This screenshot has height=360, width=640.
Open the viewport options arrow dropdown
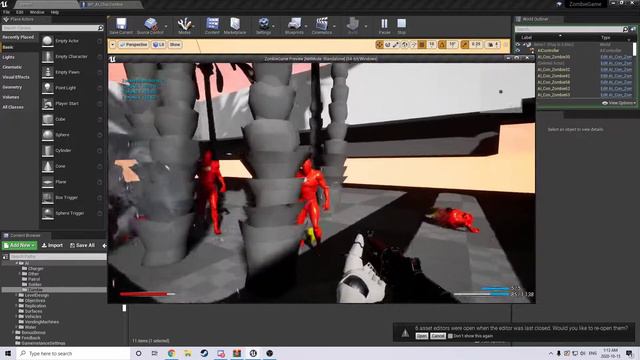pos(113,44)
